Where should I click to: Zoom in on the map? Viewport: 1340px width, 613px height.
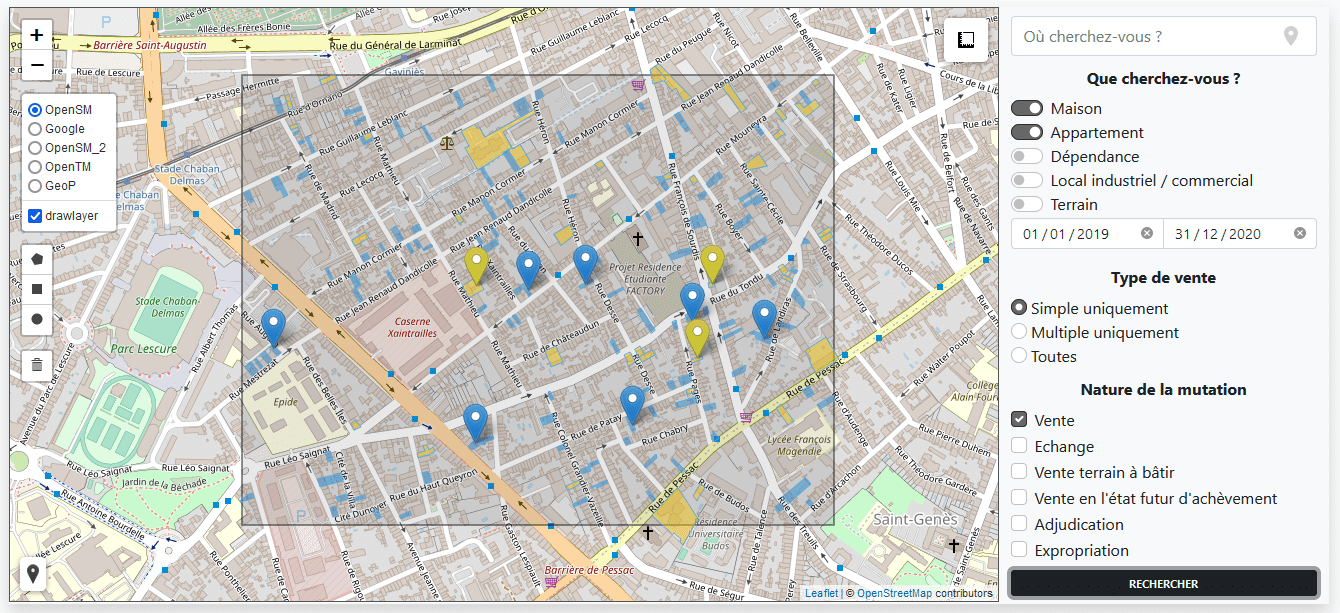37,35
